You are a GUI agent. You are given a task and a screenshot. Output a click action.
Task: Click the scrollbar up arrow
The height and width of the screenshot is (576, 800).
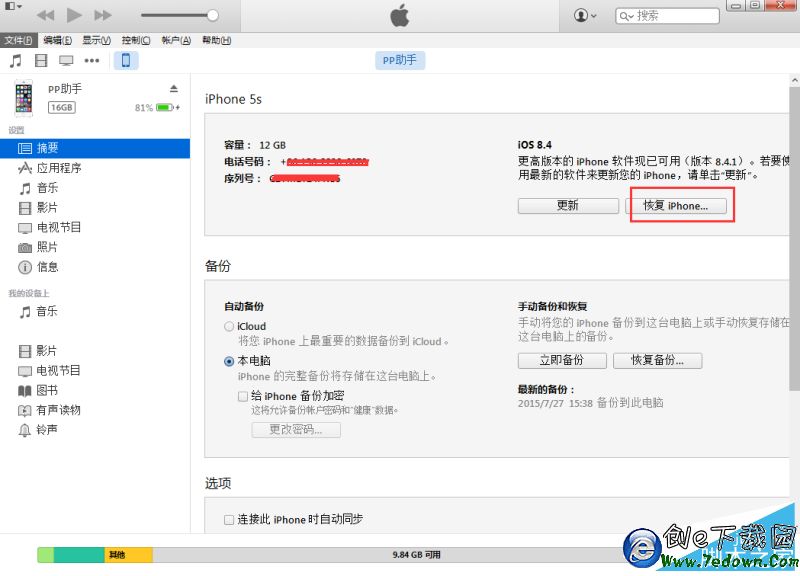click(794, 80)
